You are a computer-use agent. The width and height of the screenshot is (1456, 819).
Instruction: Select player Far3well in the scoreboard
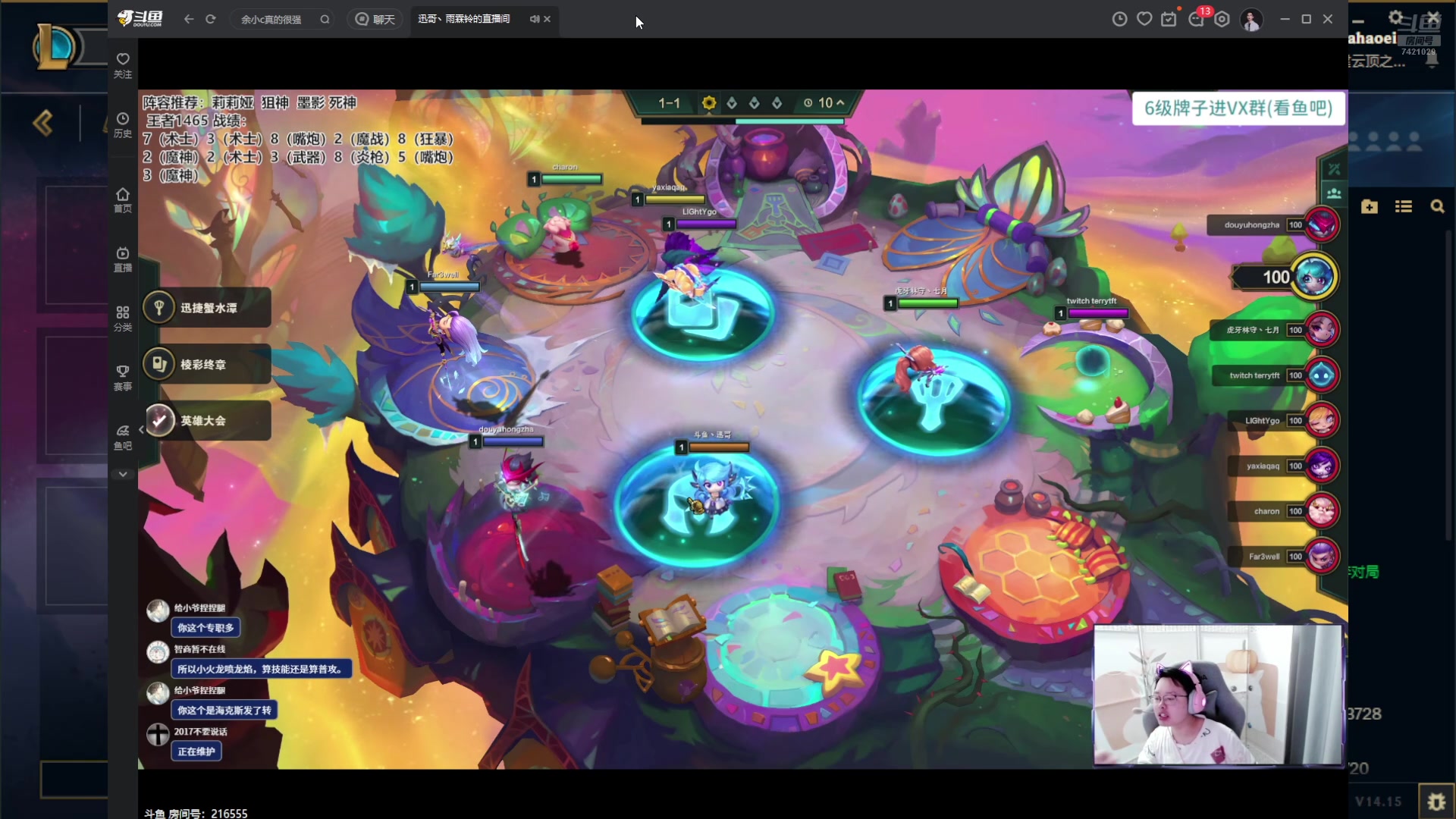(1284, 557)
